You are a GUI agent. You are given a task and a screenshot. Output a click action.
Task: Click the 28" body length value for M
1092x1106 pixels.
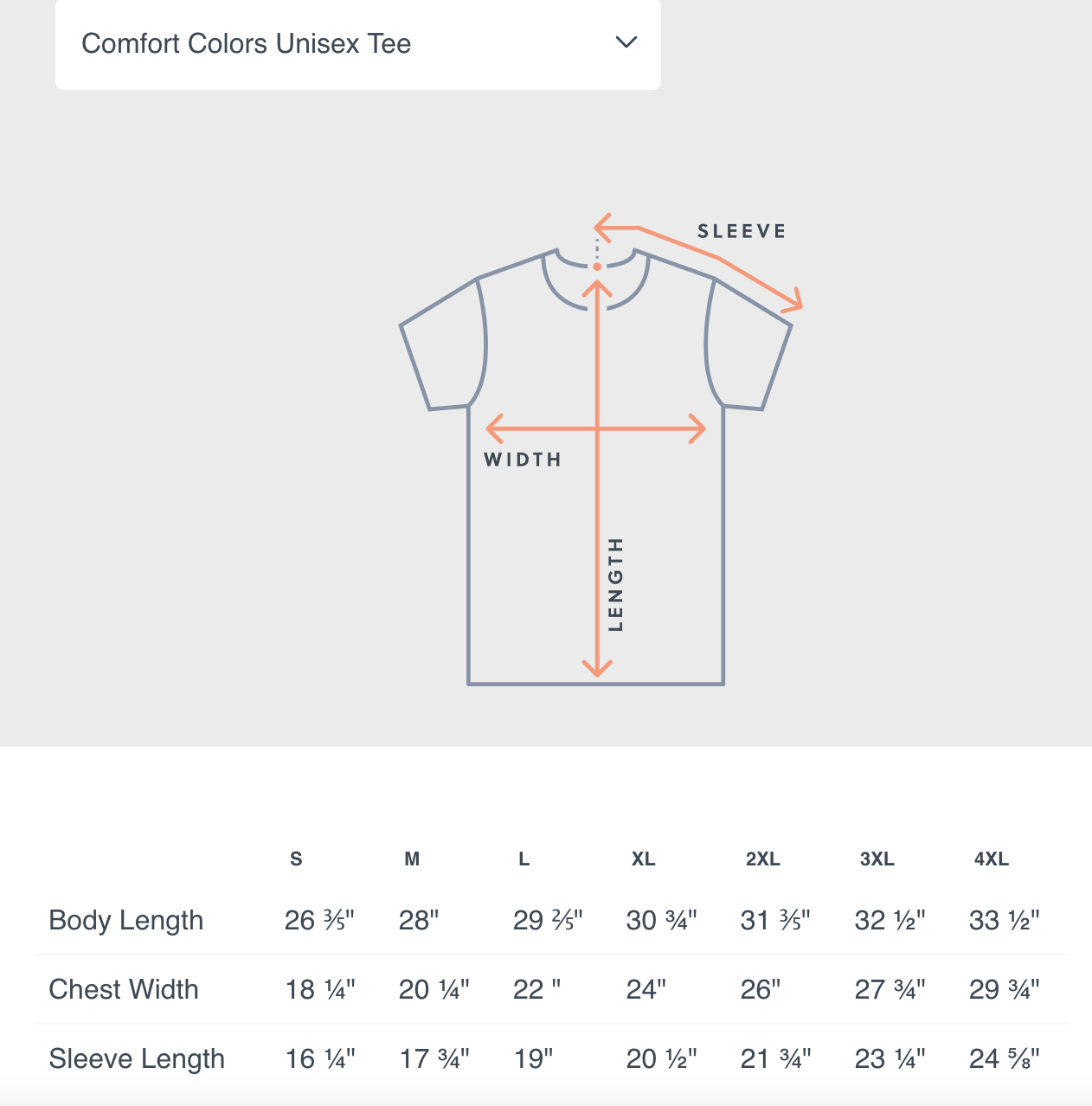[419, 920]
